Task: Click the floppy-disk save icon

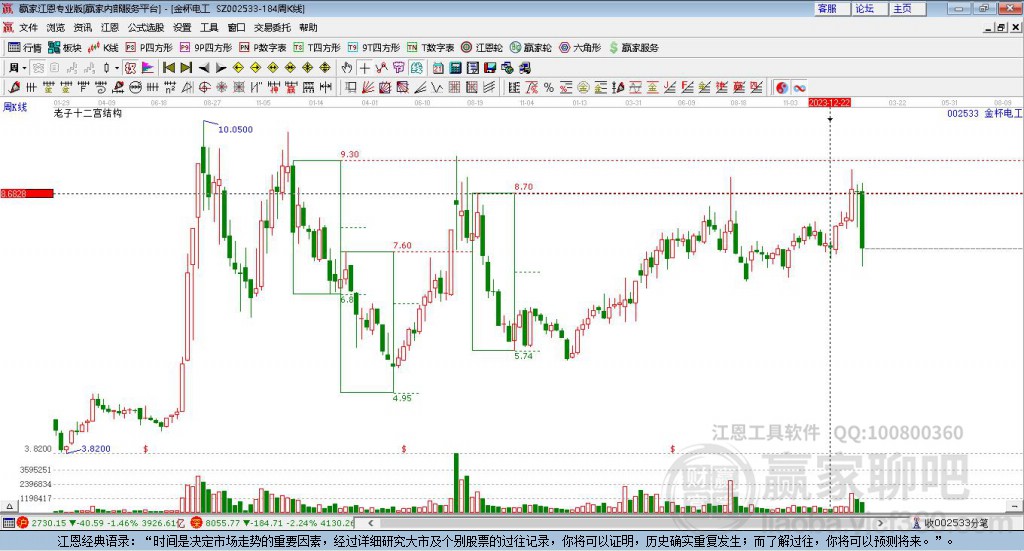Action: pos(490,68)
